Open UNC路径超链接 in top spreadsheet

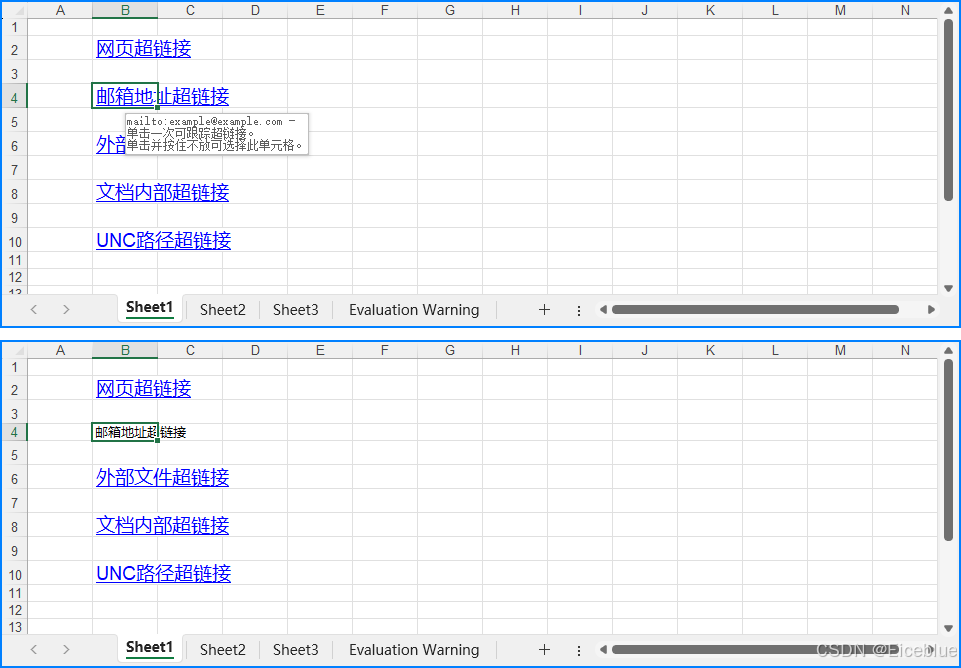tap(164, 240)
